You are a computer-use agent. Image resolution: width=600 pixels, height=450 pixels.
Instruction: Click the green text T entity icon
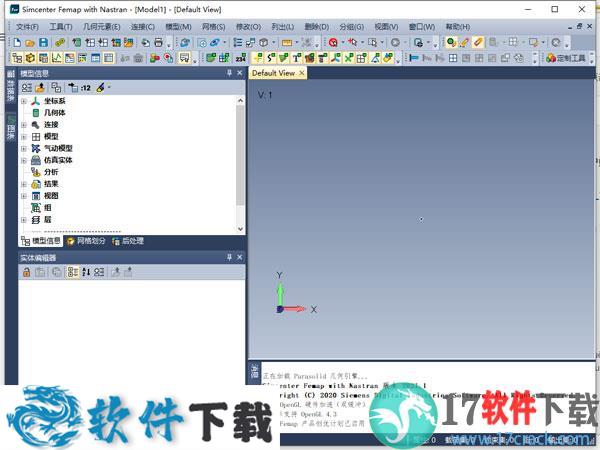[297, 58]
